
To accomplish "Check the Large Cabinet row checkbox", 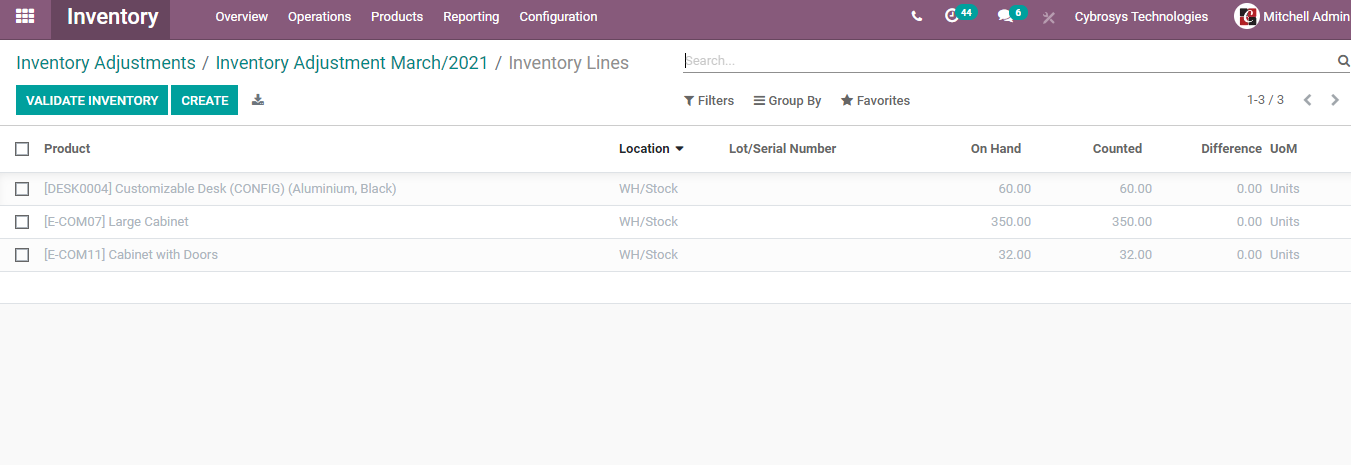I will [x=22, y=222].
